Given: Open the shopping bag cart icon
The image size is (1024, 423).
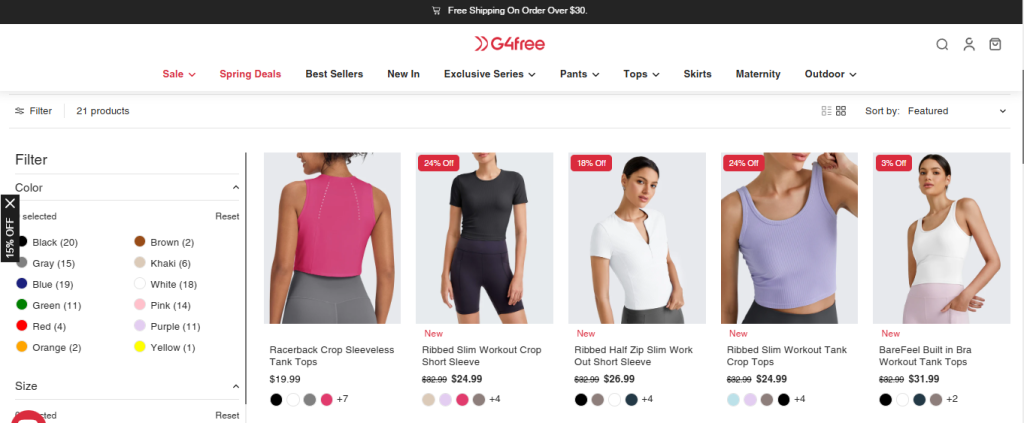Looking at the screenshot, I should [995, 44].
